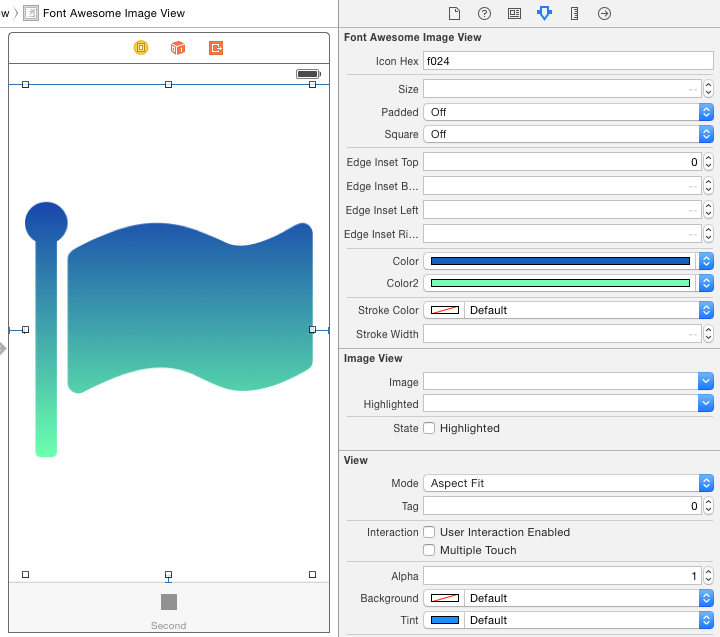Open the Mode Aspect Fit dropdown
The image size is (720, 637).
(x=568, y=483)
